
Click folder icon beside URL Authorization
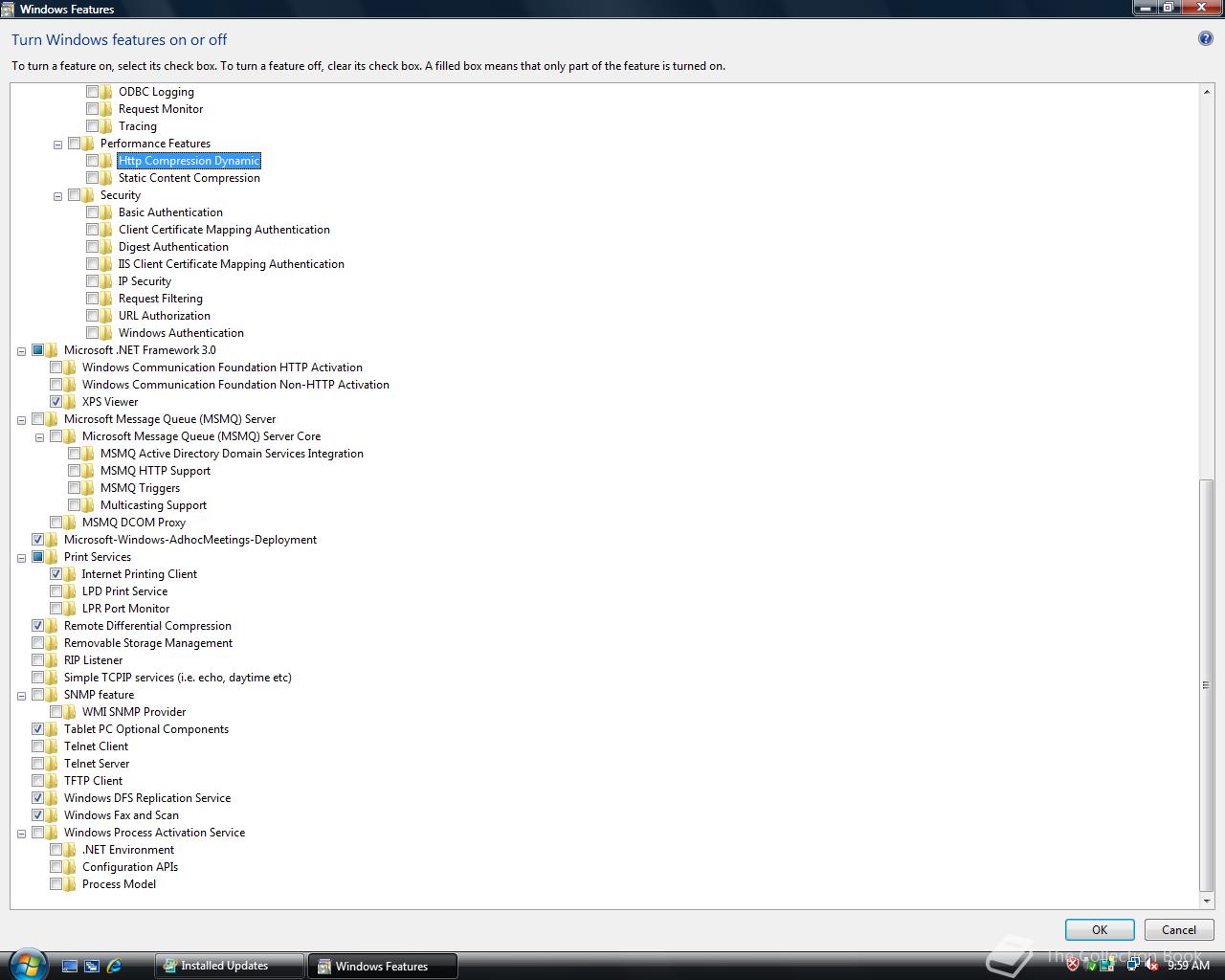pyautogui.click(x=106, y=316)
